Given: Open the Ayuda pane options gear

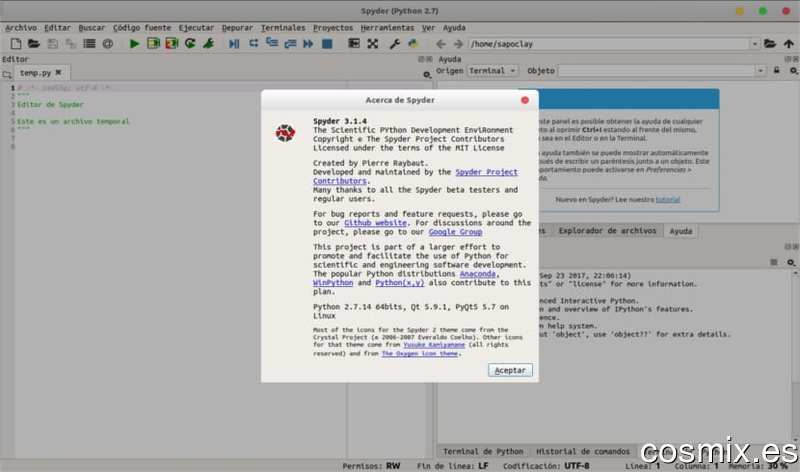Looking at the screenshot, I should point(793,70).
